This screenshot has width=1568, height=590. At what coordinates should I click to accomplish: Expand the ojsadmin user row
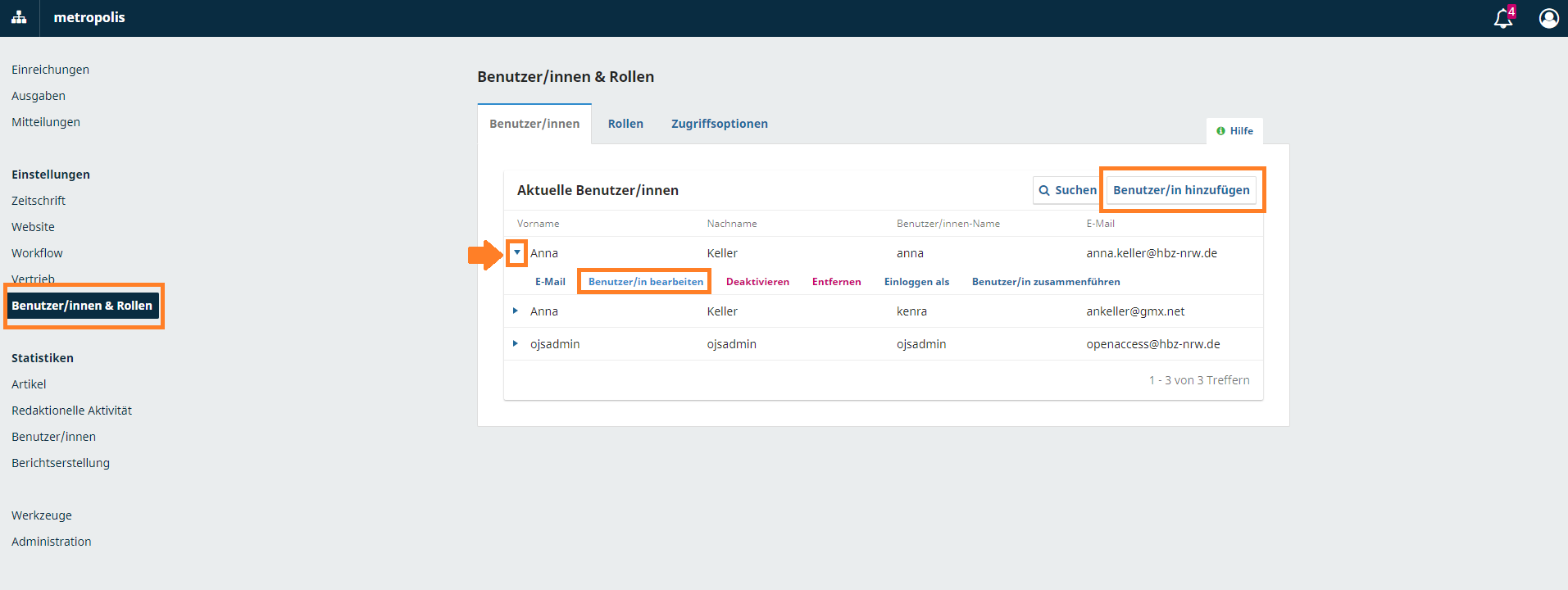click(x=516, y=343)
